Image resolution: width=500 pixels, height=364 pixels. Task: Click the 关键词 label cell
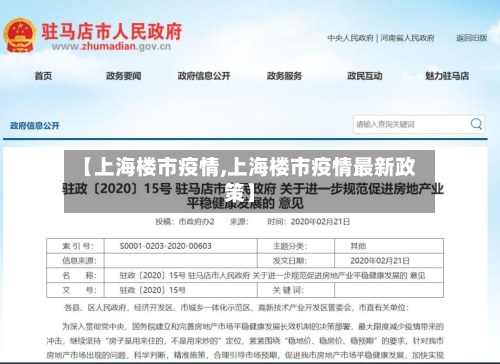coord(296,290)
